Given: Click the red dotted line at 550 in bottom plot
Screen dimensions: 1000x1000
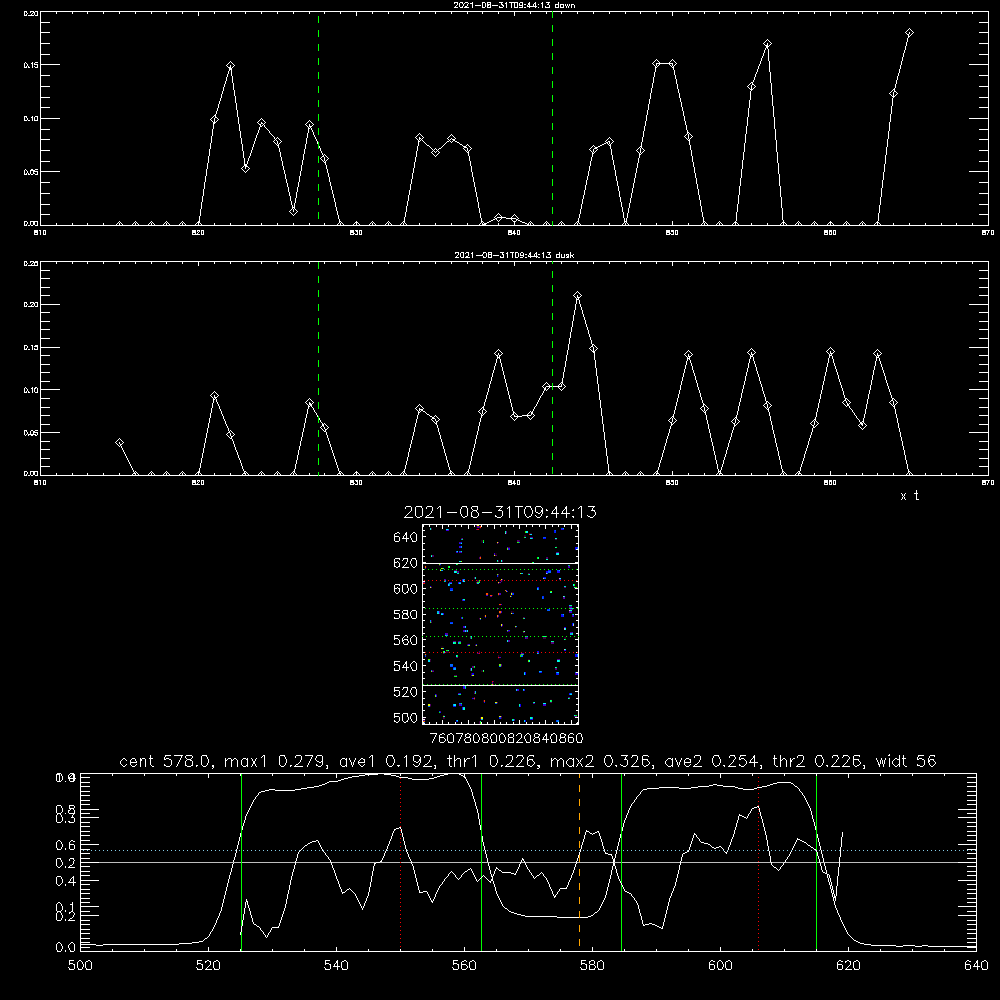Looking at the screenshot, I should pyautogui.click(x=401, y=861).
